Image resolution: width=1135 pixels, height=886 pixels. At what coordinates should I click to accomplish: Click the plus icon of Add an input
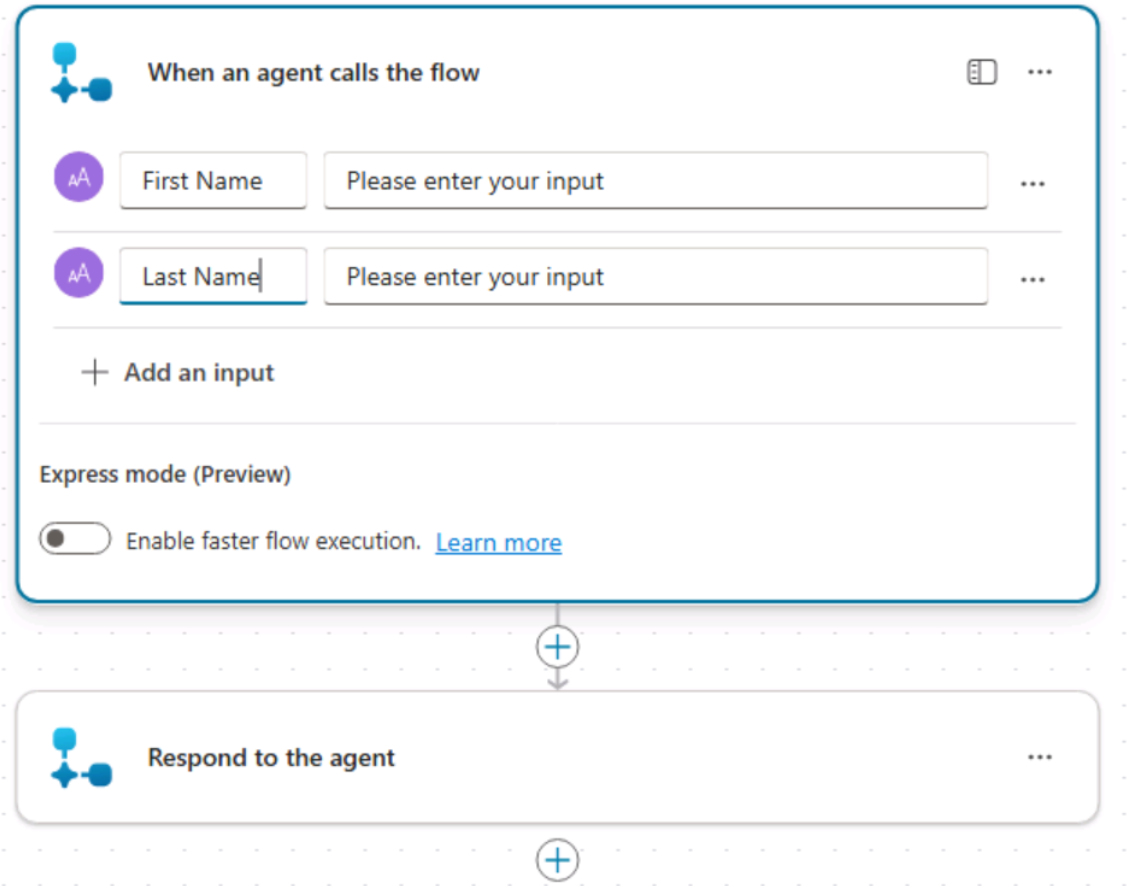(94, 373)
